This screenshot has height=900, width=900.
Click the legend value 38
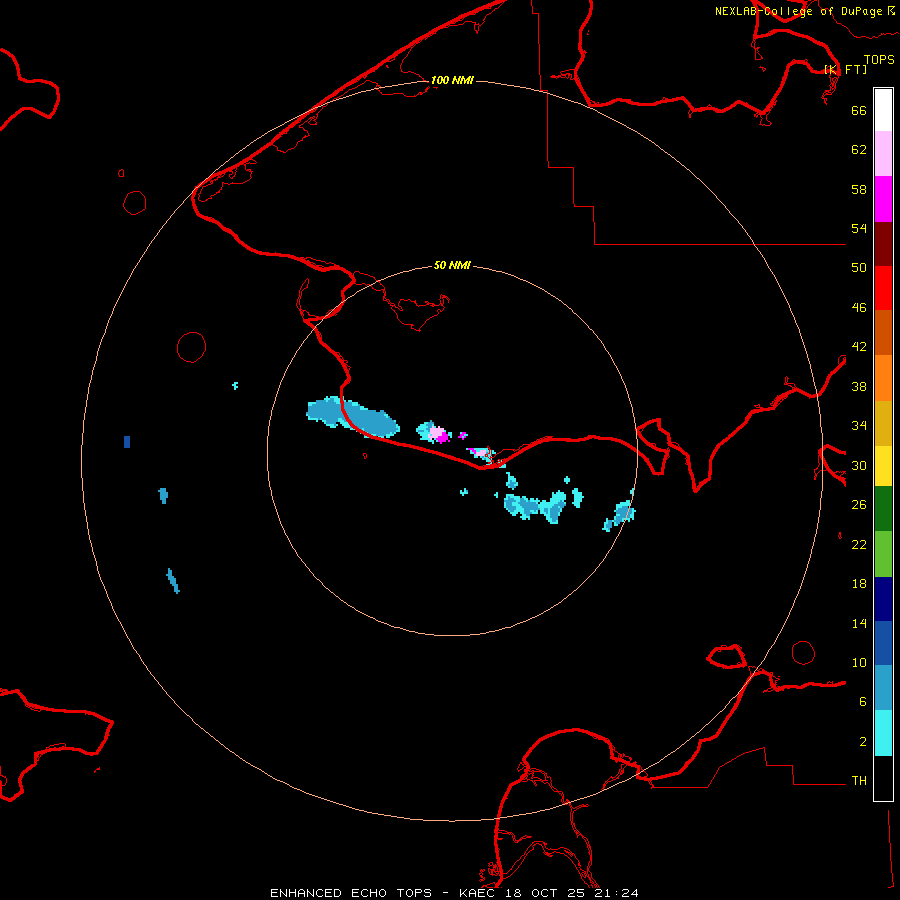859,386
